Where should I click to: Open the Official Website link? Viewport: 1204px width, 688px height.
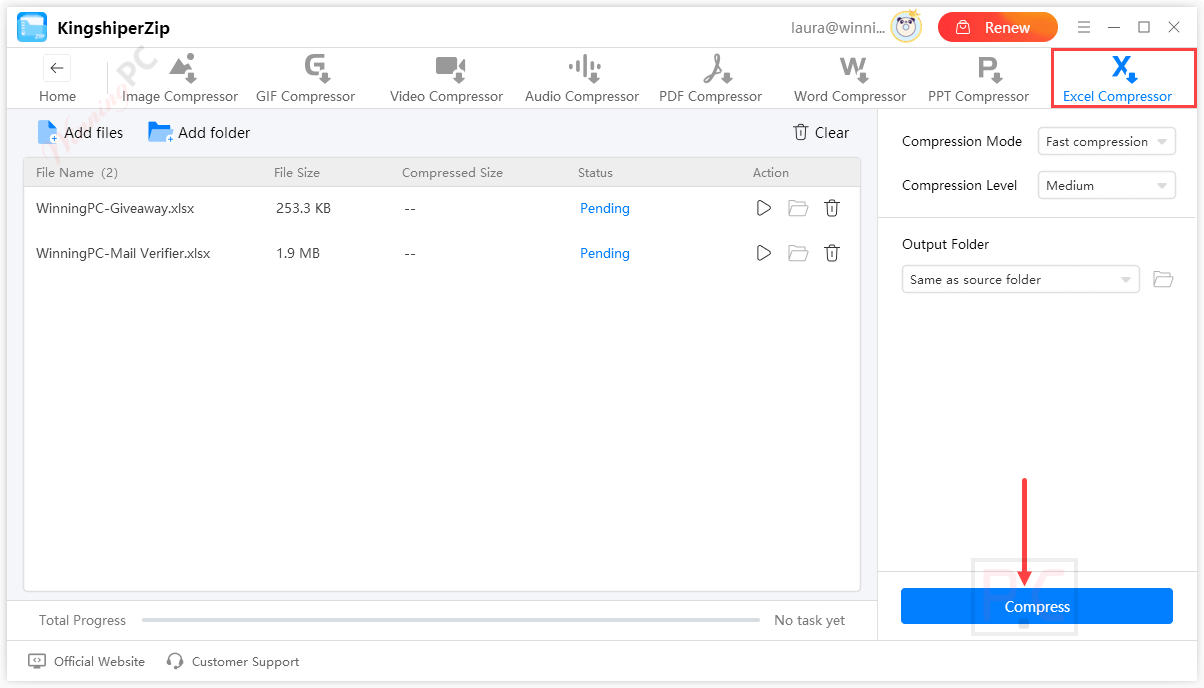tap(87, 661)
